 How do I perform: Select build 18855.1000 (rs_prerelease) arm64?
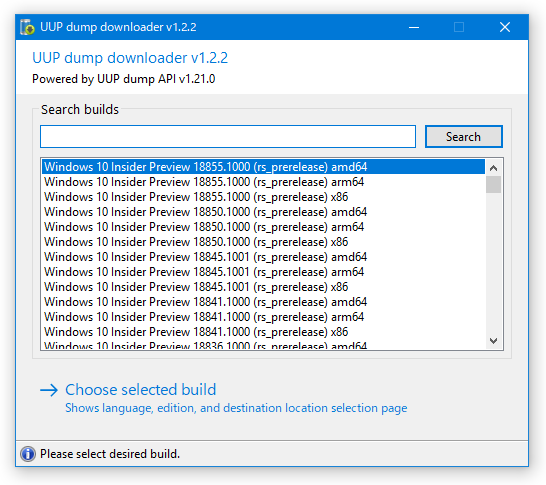click(263, 182)
